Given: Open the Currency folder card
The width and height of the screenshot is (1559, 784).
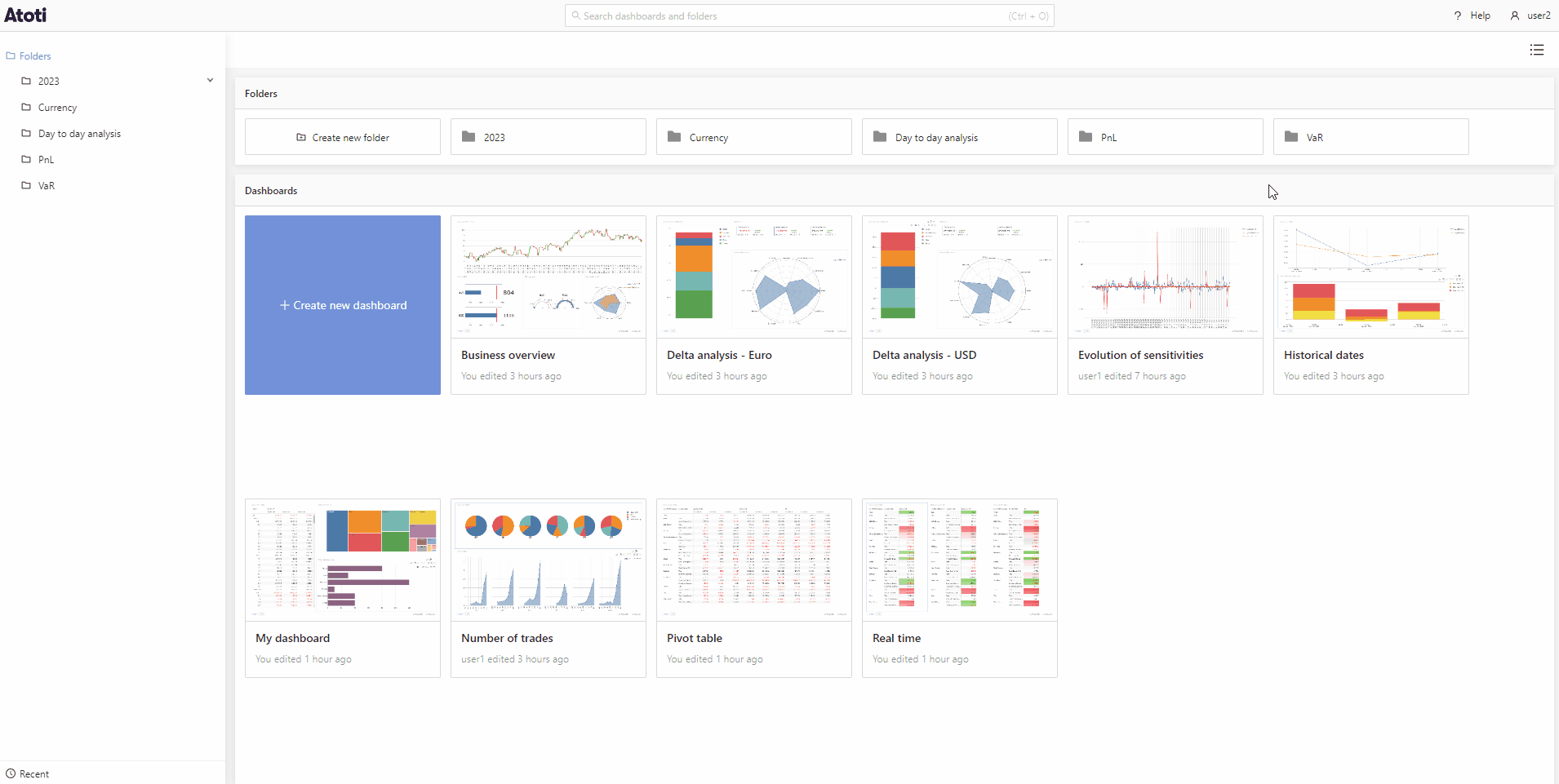Looking at the screenshot, I should [x=754, y=137].
